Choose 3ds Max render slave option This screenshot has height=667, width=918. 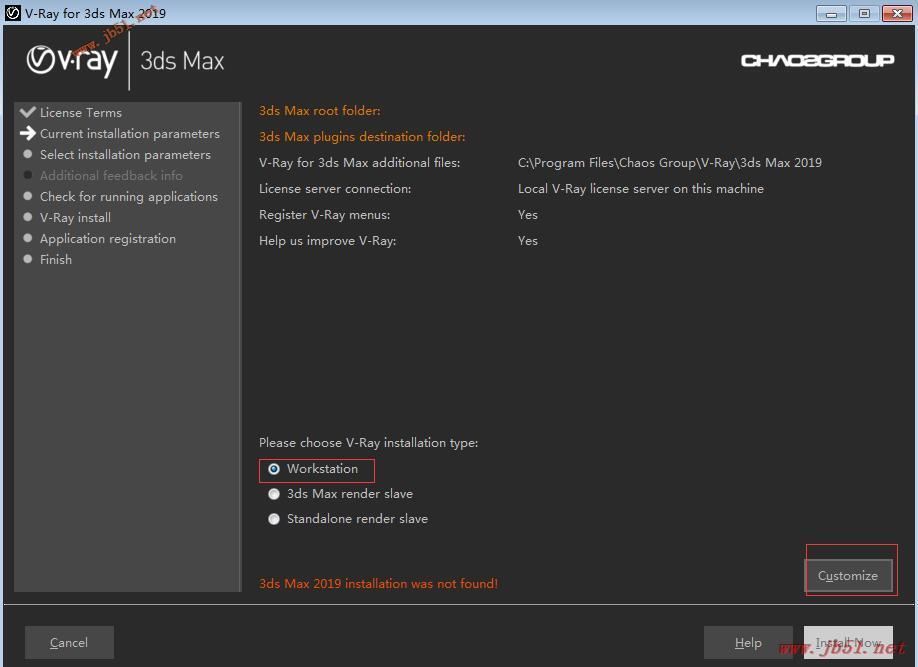click(x=273, y=494)
